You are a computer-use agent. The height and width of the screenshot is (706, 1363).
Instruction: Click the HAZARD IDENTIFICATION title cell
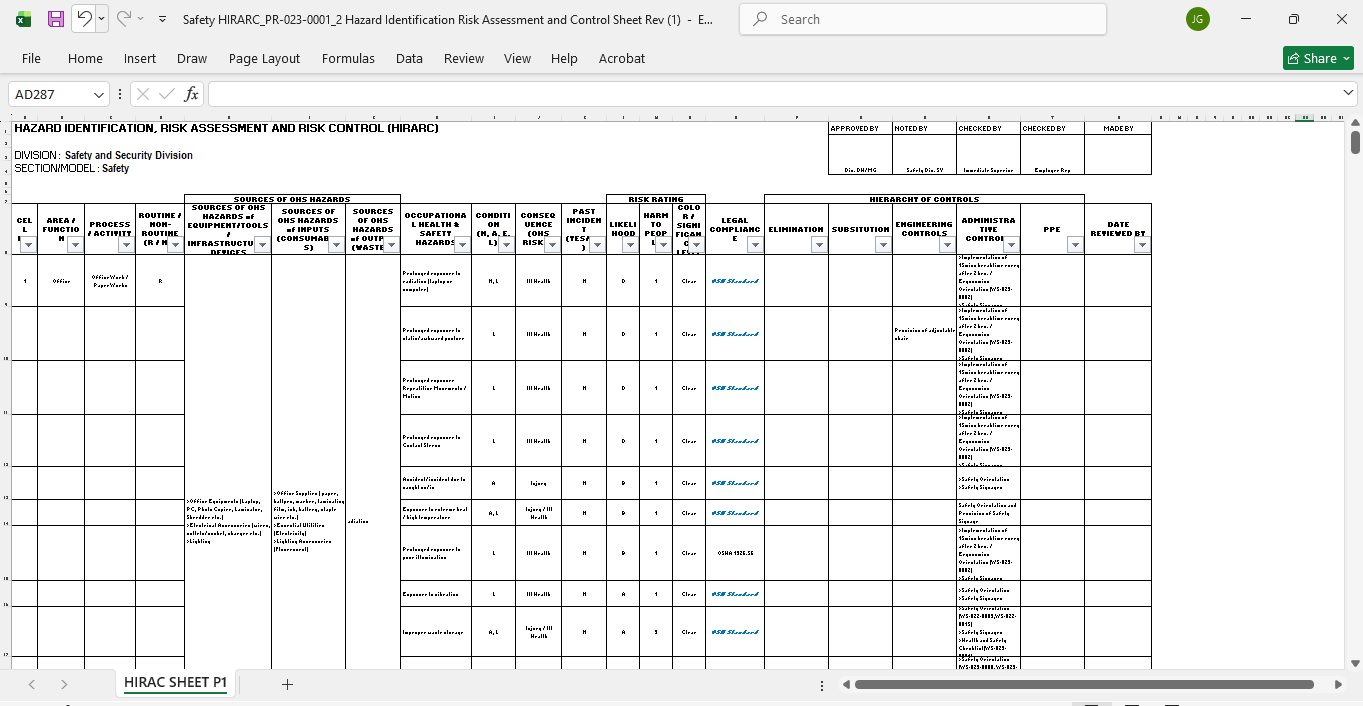point(226,128)
